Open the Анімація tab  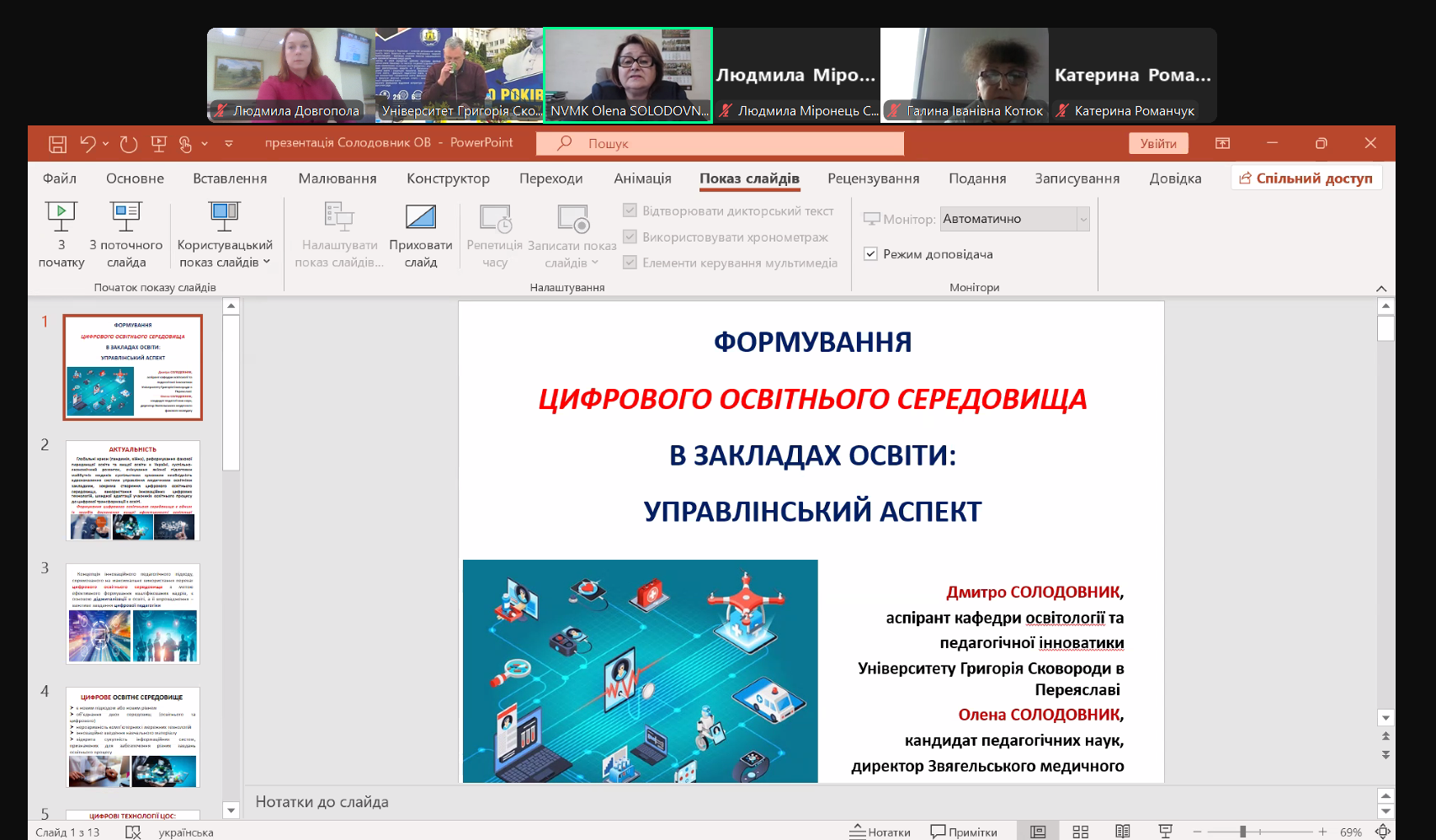[x=642, y=178]
